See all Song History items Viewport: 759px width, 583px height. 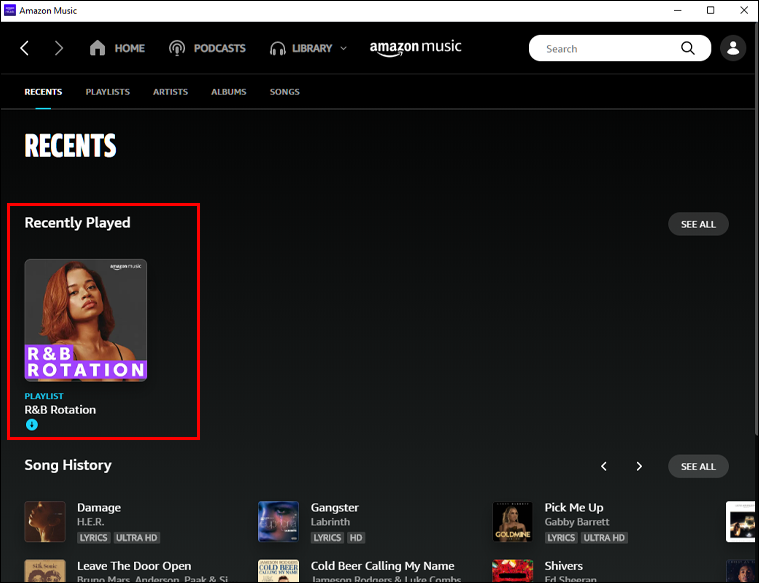click(x=698, y=466)
